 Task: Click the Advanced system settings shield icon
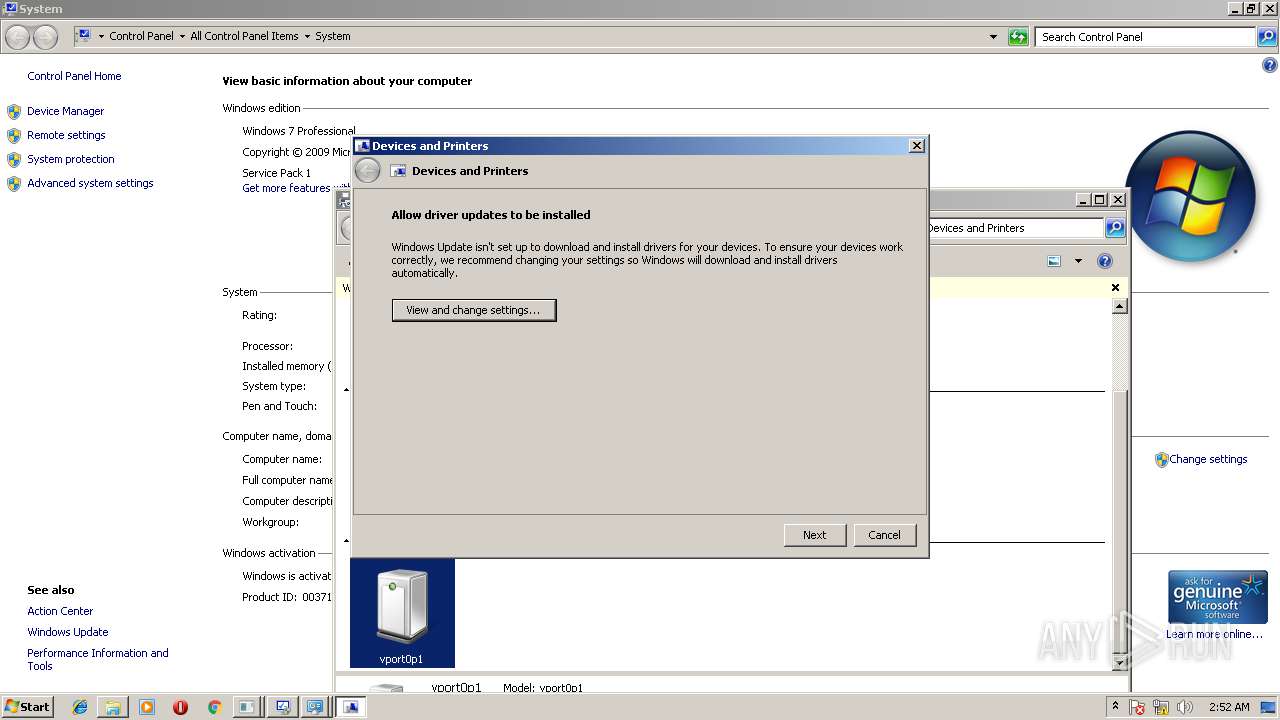(14, 183)
